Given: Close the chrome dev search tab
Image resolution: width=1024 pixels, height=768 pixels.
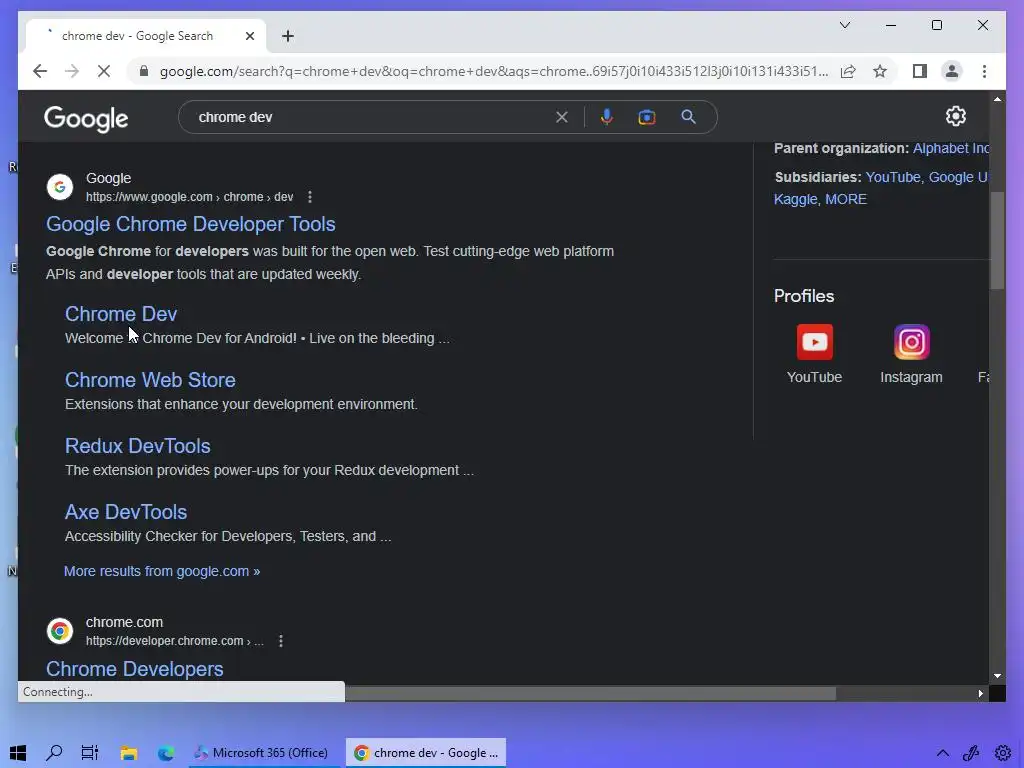Looking at the screenshot, I should pos(249,36).
